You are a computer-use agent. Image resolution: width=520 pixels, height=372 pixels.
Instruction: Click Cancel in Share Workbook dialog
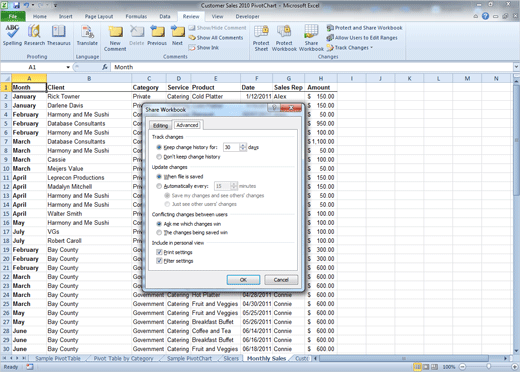(x=281, y=280)
